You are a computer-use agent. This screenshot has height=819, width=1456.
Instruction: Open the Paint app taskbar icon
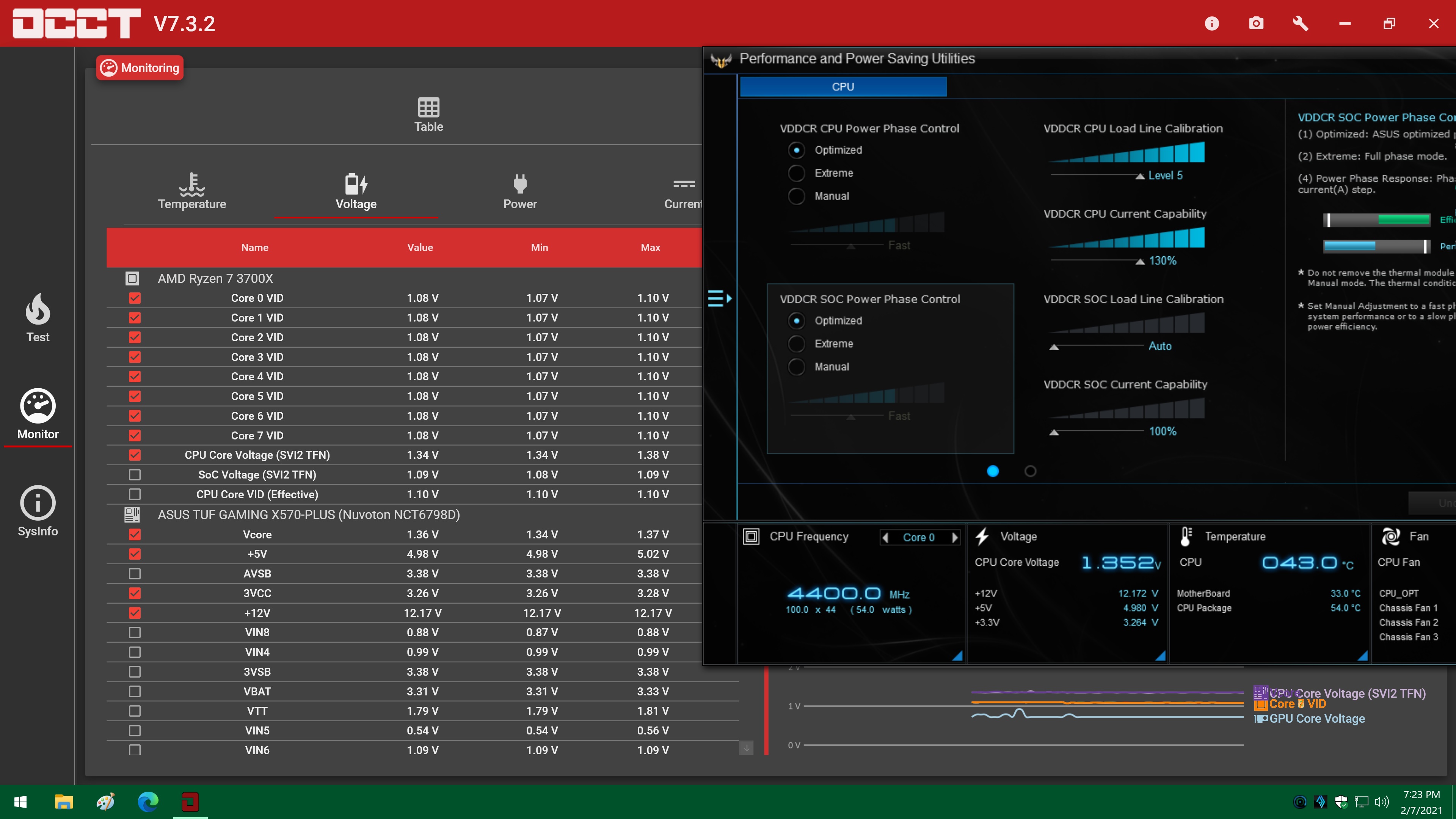pos(106,802)
